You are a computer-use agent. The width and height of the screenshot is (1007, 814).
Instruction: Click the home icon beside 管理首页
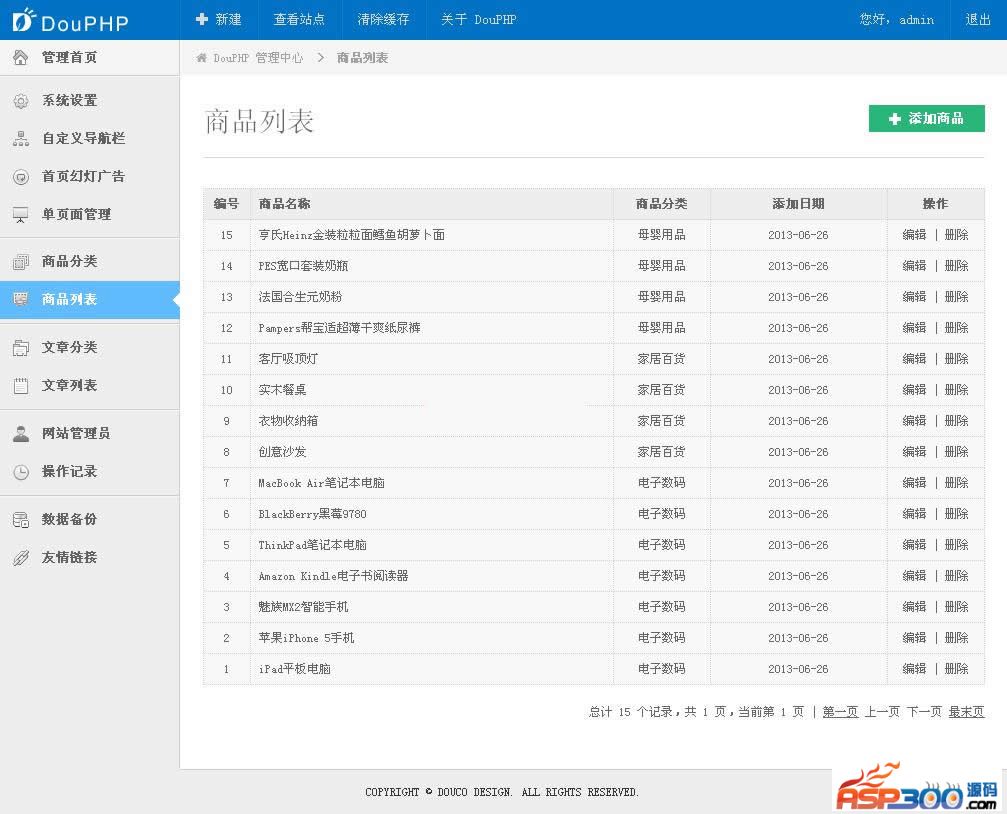[x=21, y=58]
